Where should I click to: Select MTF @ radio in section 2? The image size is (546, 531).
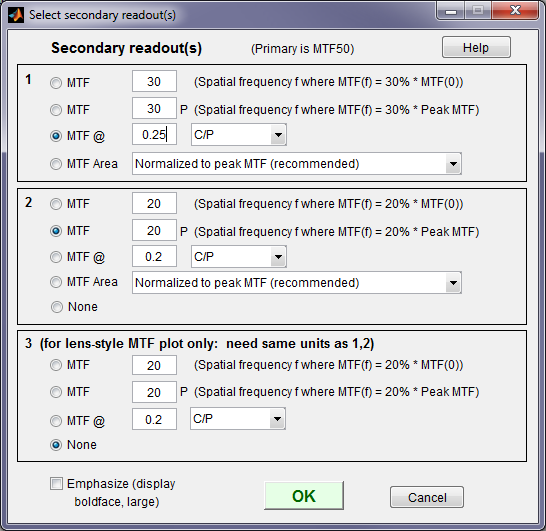56,257
